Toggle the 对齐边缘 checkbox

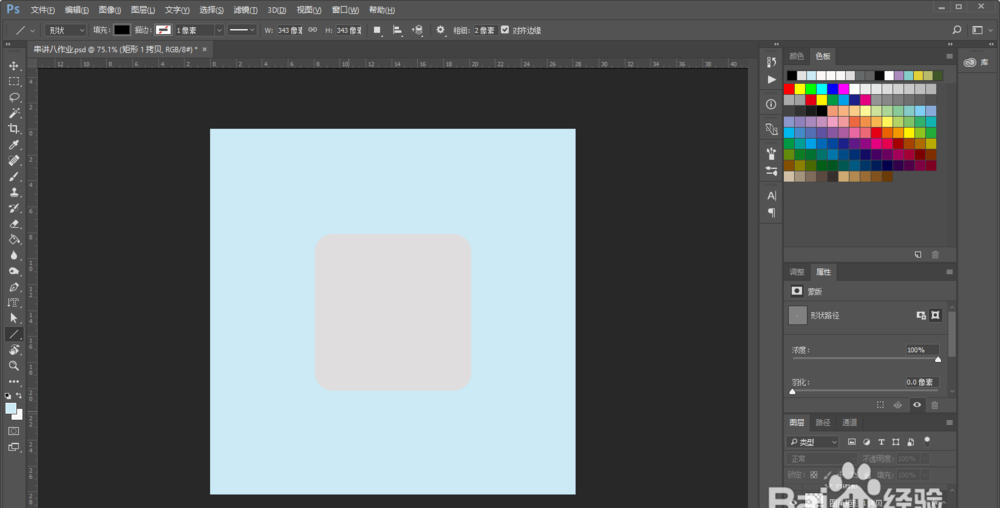504,30
